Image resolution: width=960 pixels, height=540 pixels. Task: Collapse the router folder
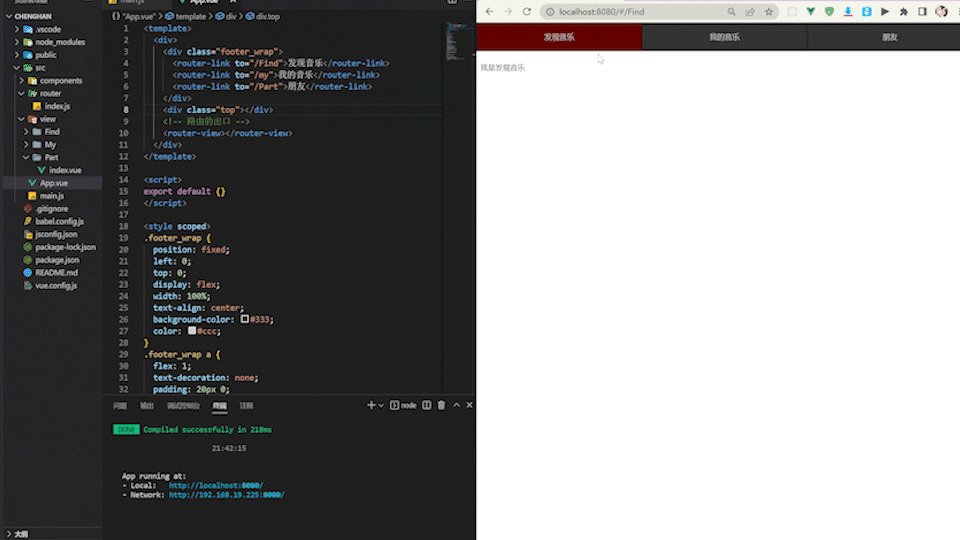coord(21,94)
